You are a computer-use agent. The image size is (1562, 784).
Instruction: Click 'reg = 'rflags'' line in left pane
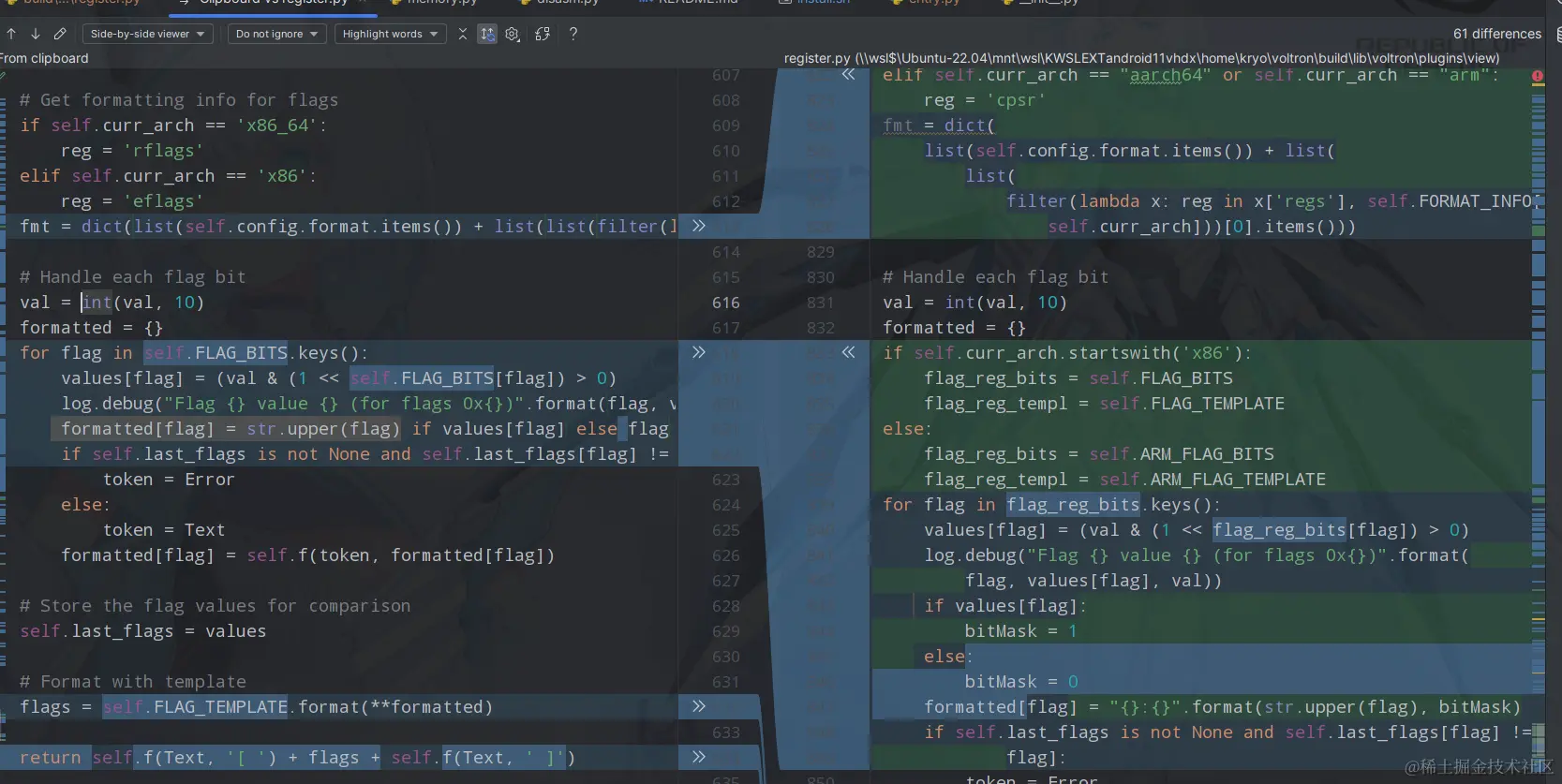tap(132, 151)
